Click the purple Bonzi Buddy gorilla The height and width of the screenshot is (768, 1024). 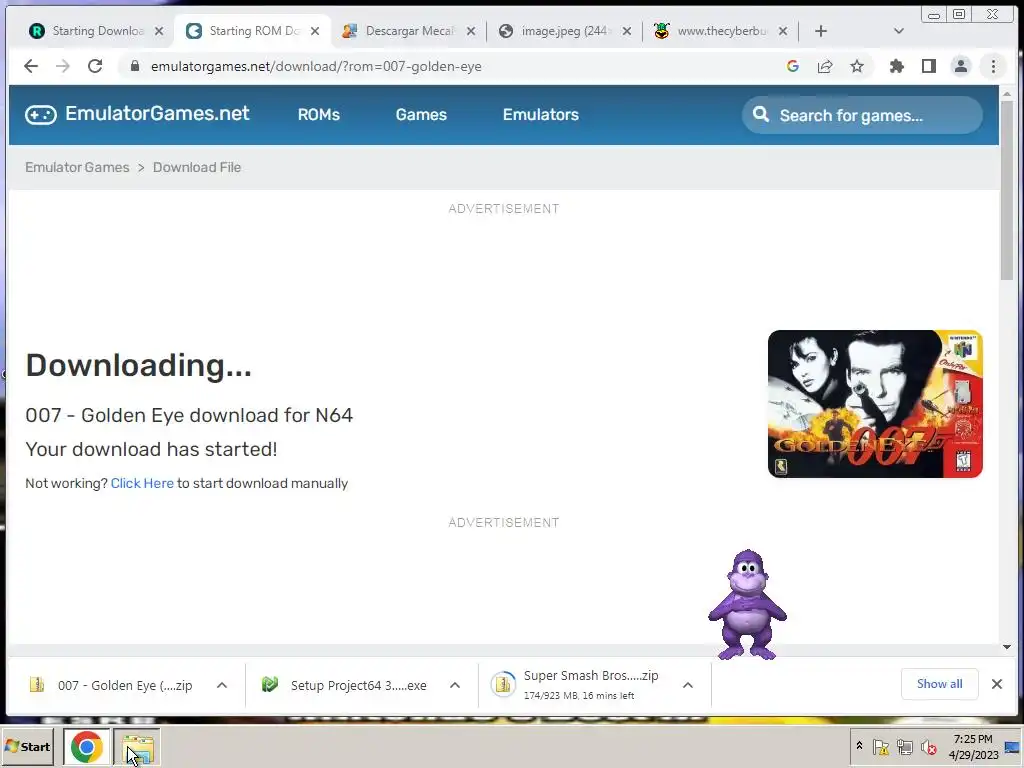(x=748, y=605)
